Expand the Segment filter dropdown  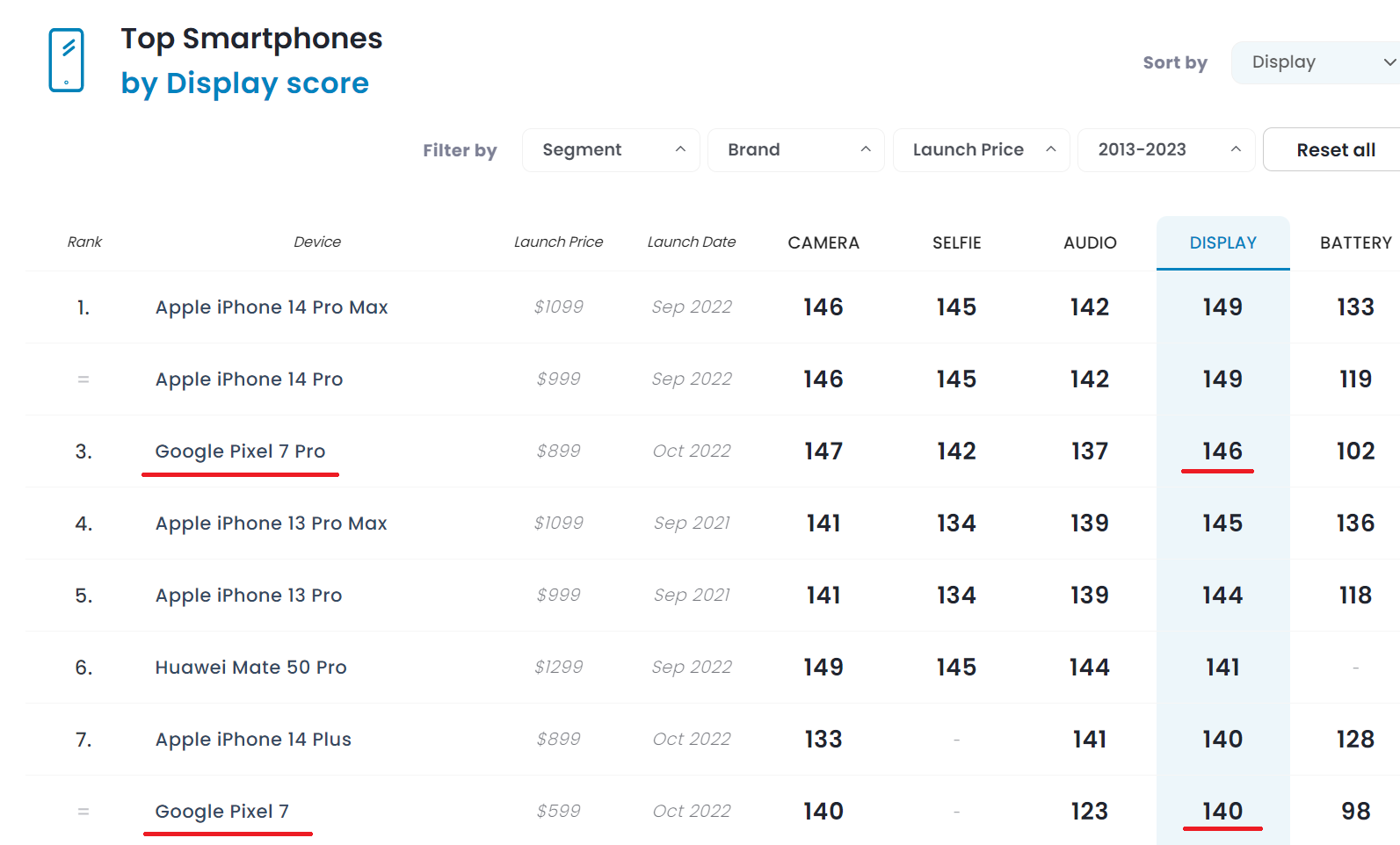pyautogui.click(x=611, y=150)
